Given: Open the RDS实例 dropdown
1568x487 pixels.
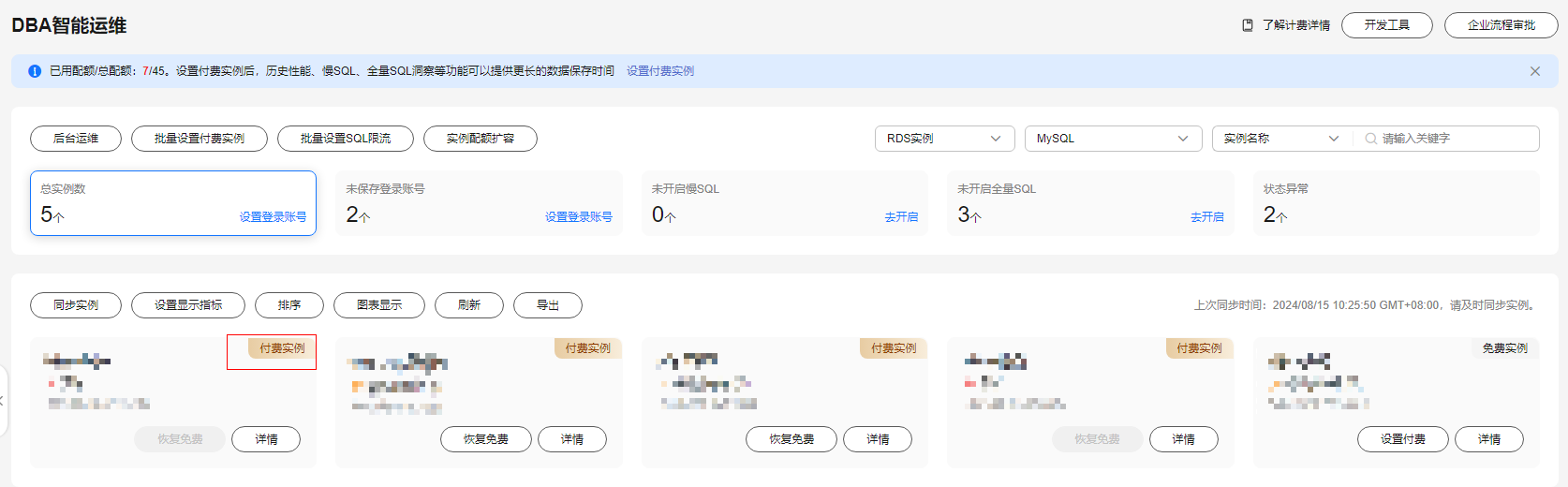Looking at the screenshot, I should coord(945,139).
